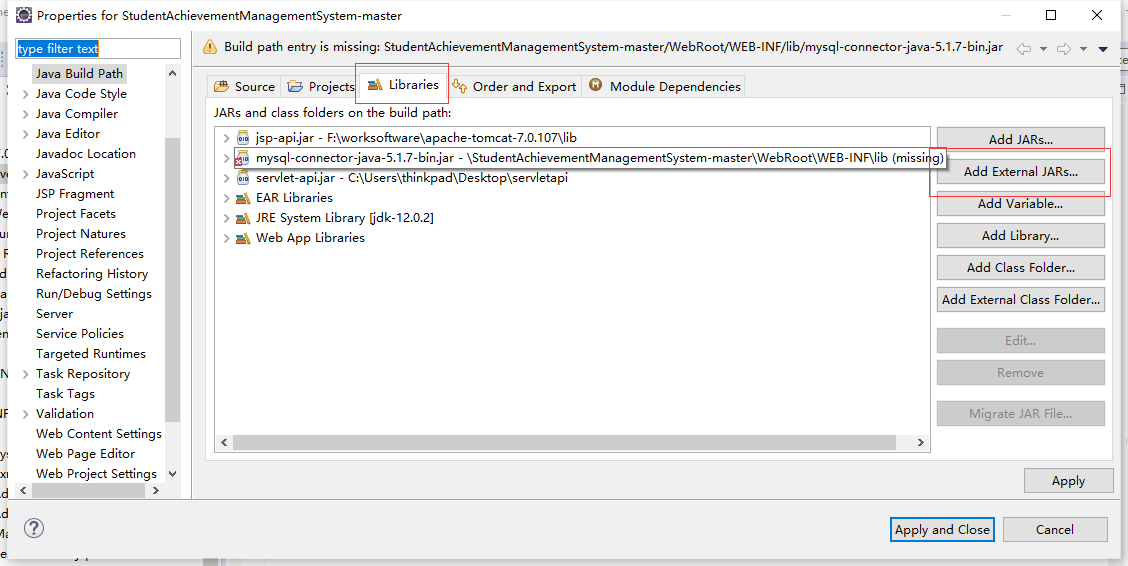This screenshot has height=566, width=1128.
Task: Click the back navigation arrow icon
Action: 1023,49
